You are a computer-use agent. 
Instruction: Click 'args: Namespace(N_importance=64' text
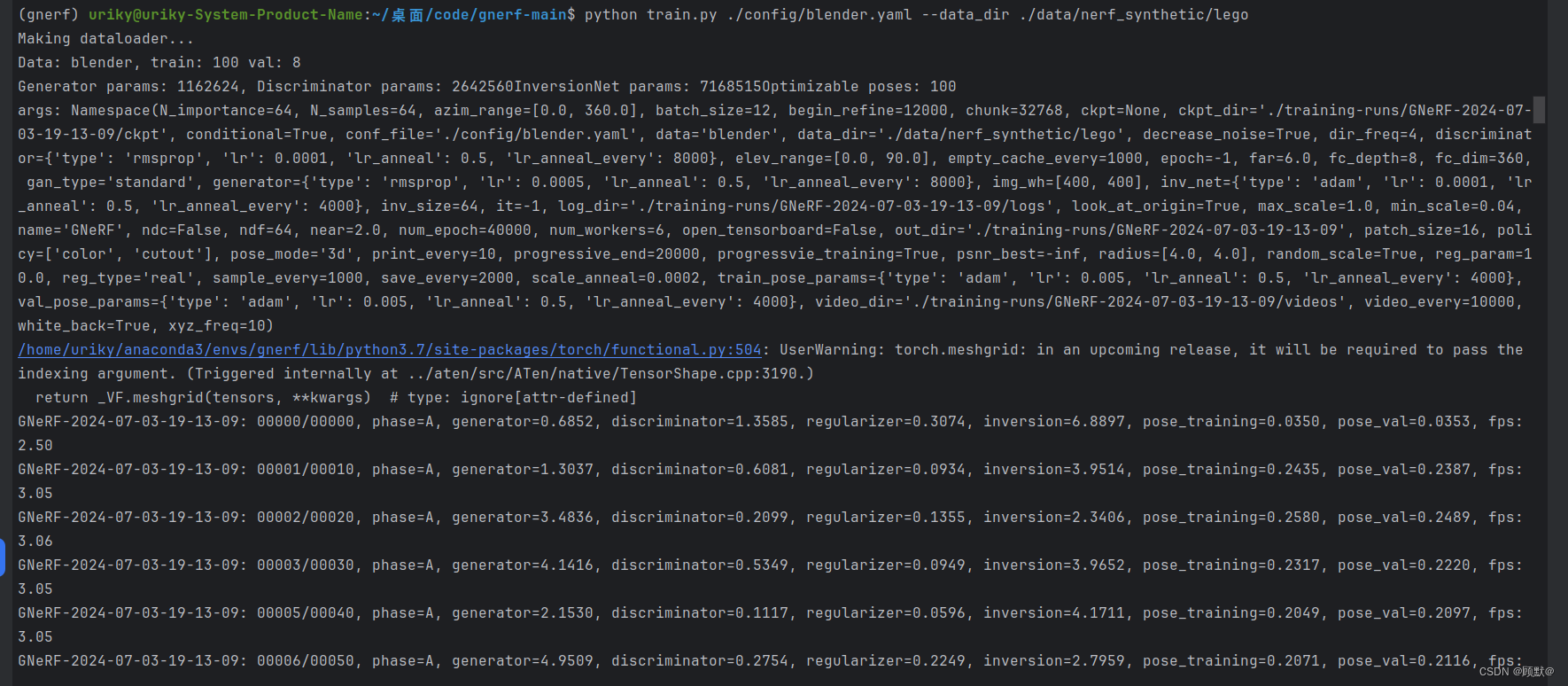155,111
